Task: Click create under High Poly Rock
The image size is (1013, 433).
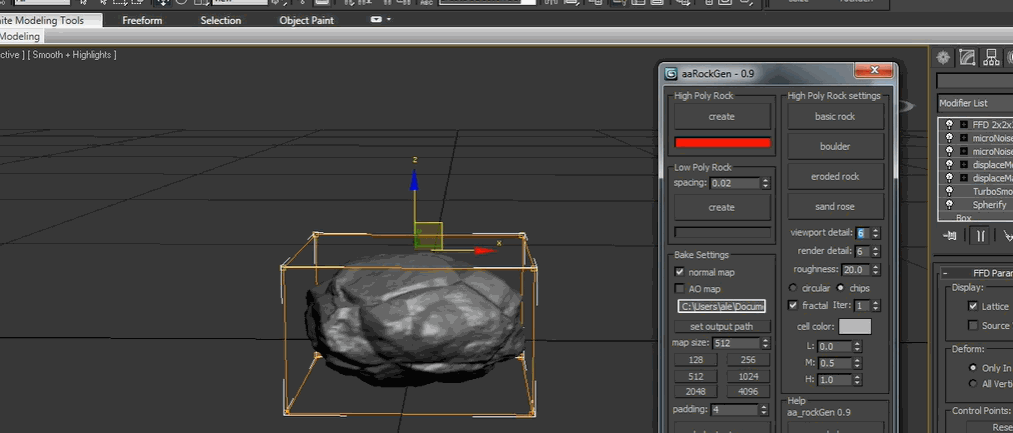Action: click(722, 117)
